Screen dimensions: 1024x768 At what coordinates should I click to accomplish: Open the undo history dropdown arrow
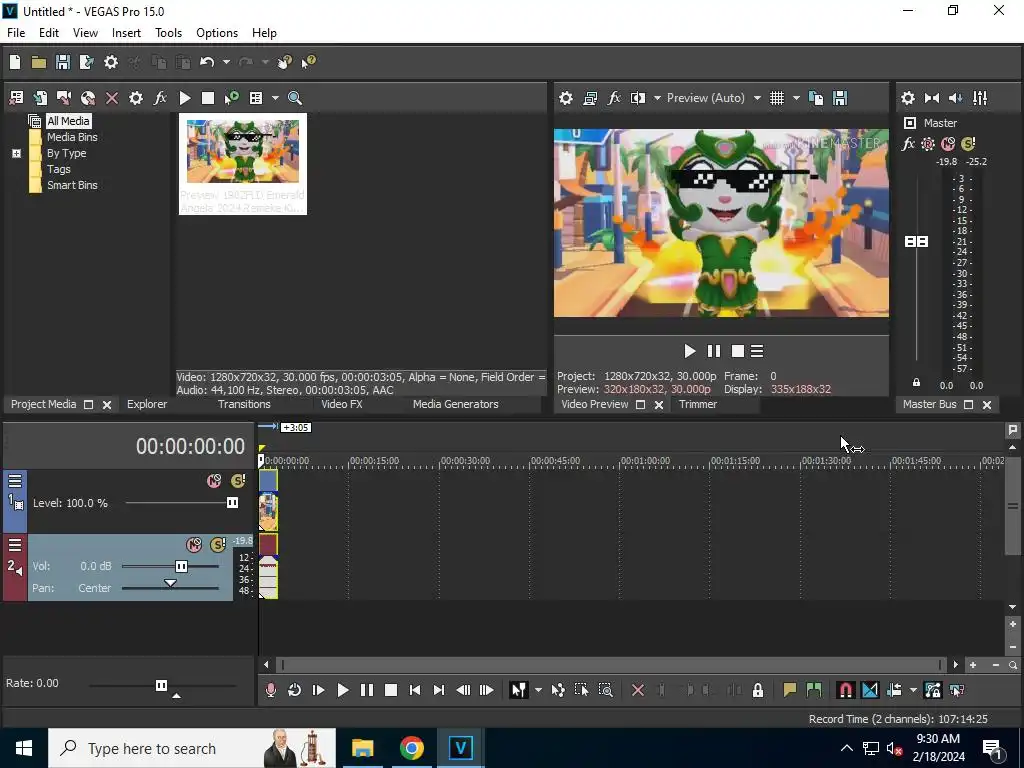[226, 62]
